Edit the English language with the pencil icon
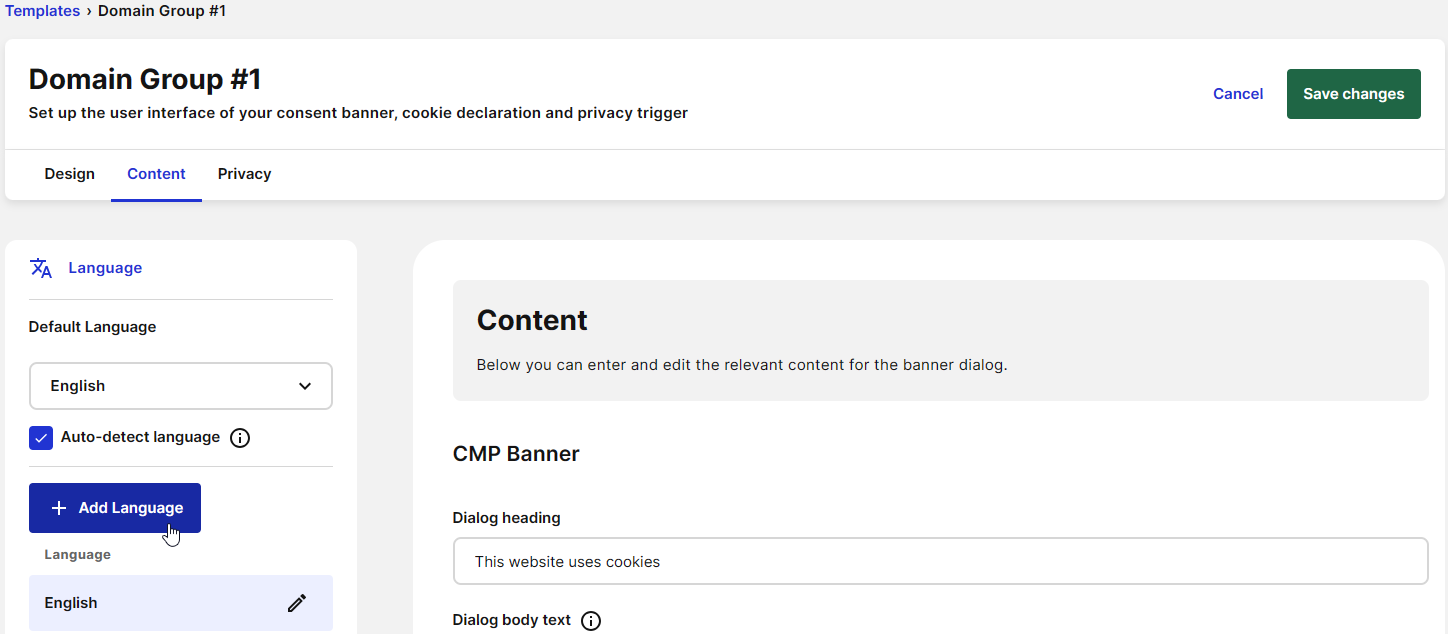The width and height of the screenshot is (1448, 634). click(297, 603)
